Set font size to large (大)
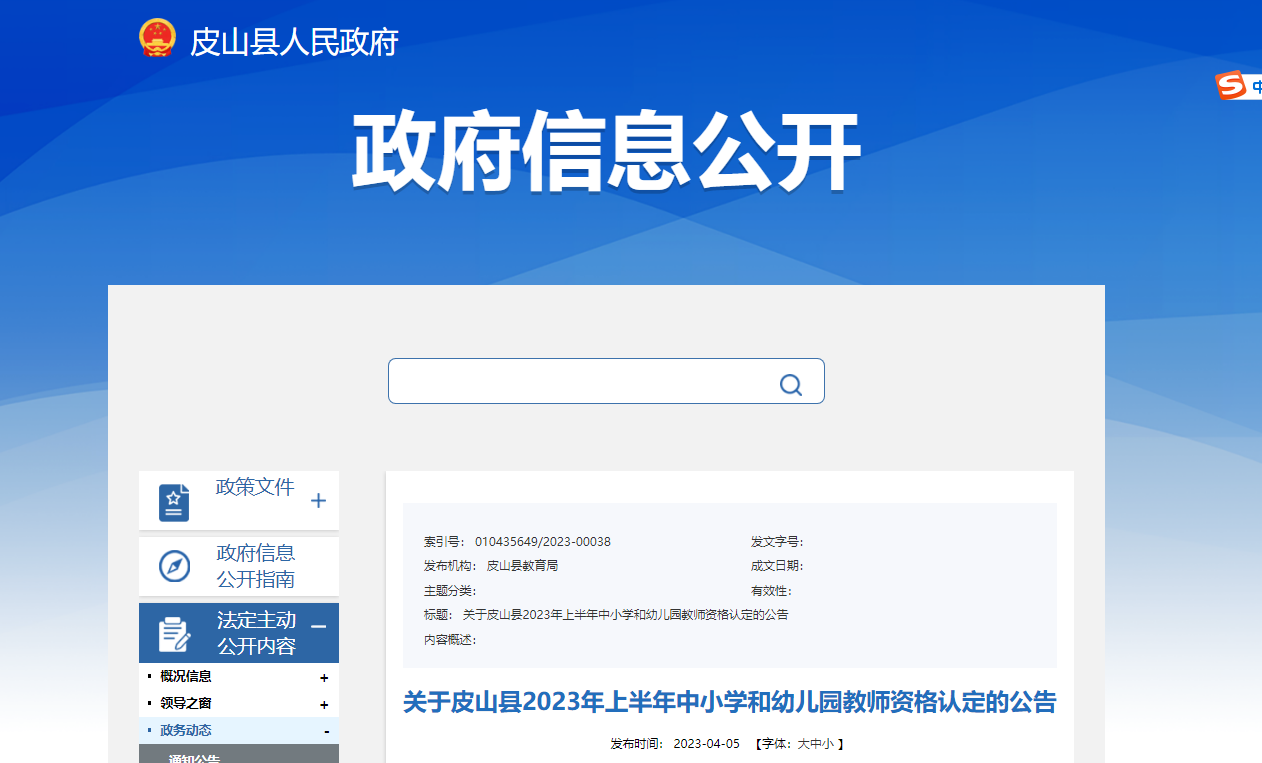 pos(802,744)
